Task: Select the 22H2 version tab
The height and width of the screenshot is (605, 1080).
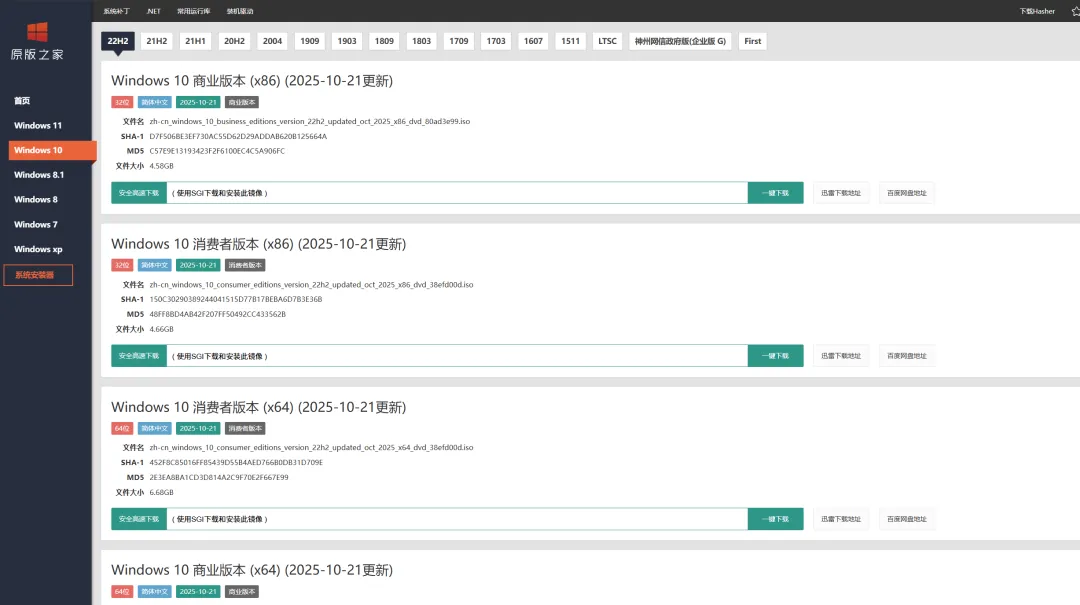Action: (118, 41)
